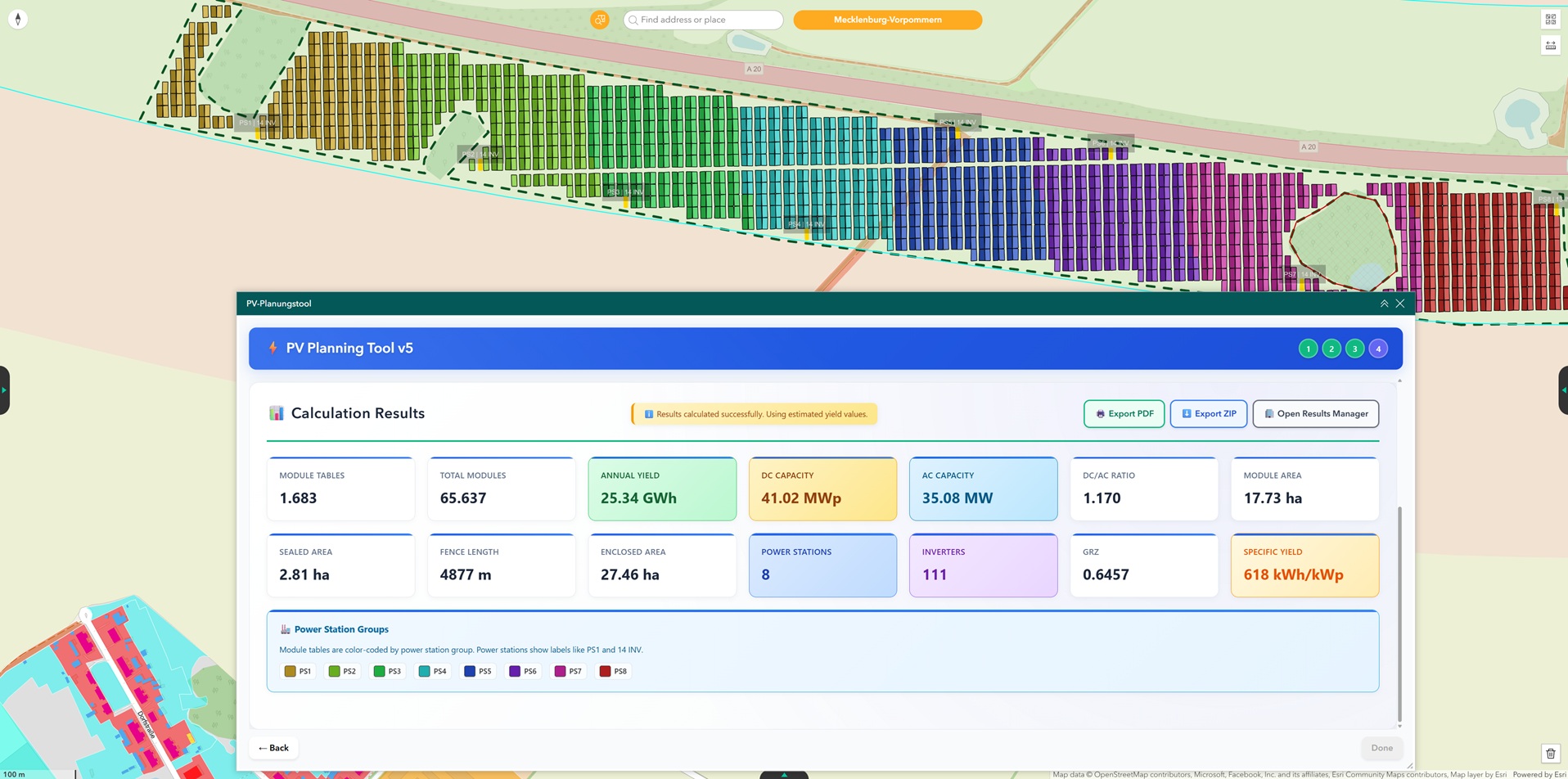Click the measurement ruler icon

(x=1550, y=46)
